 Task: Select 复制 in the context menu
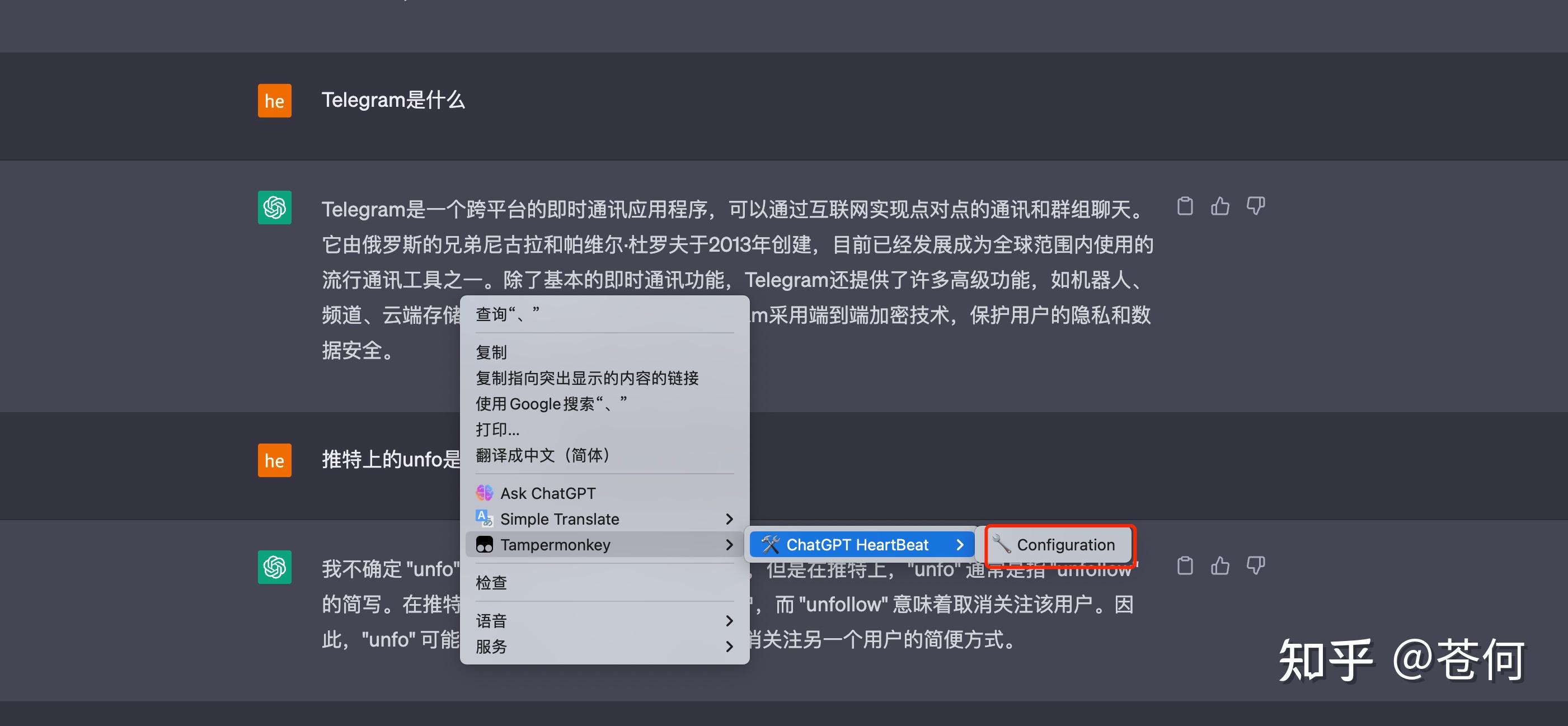click(604, 352)
